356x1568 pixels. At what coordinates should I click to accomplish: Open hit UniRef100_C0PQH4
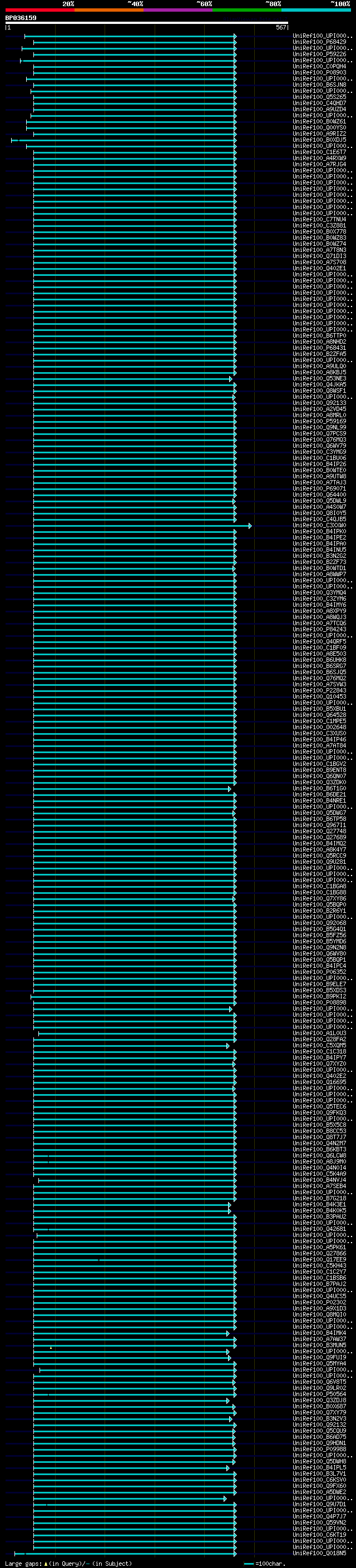pos(319,66)
